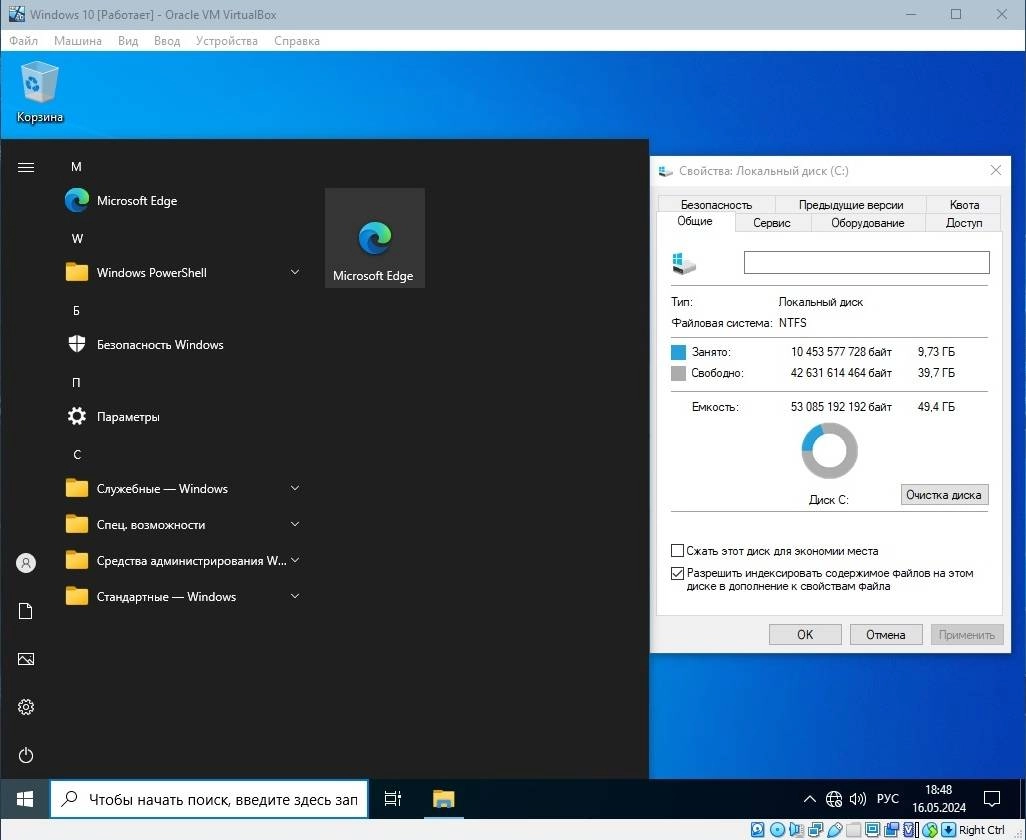Open Task View on the taskbar
Viewport: 1026px width, 840px height.
click(x=393, y=799)
